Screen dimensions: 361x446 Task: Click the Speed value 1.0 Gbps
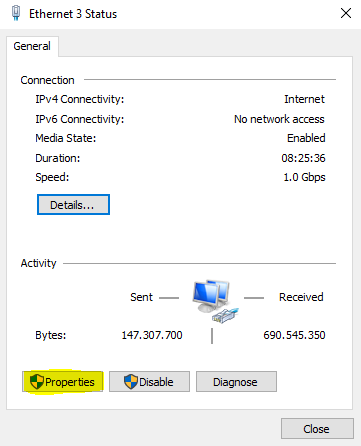point(304,177)
